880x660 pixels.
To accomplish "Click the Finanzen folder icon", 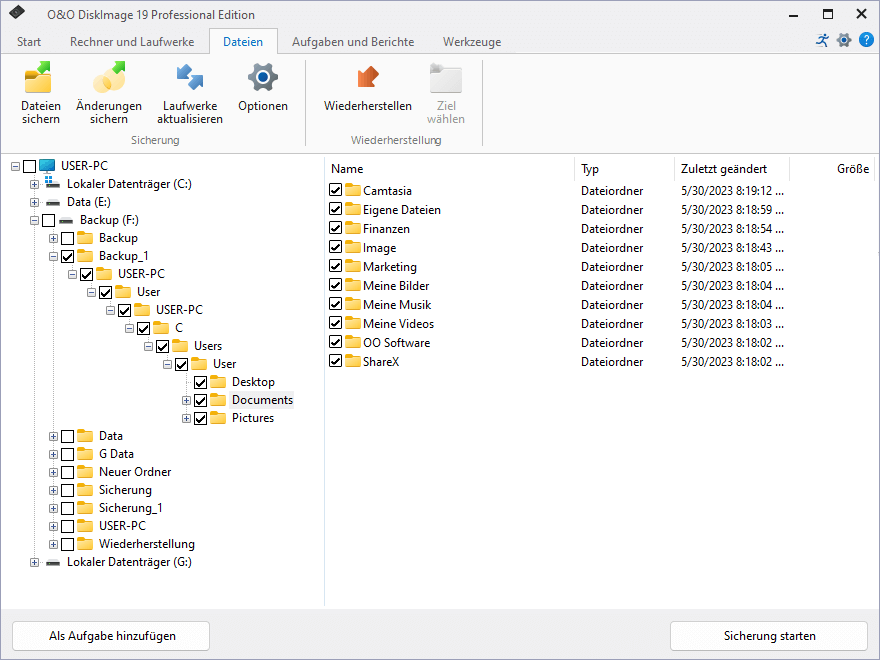I will click(353, 228).
